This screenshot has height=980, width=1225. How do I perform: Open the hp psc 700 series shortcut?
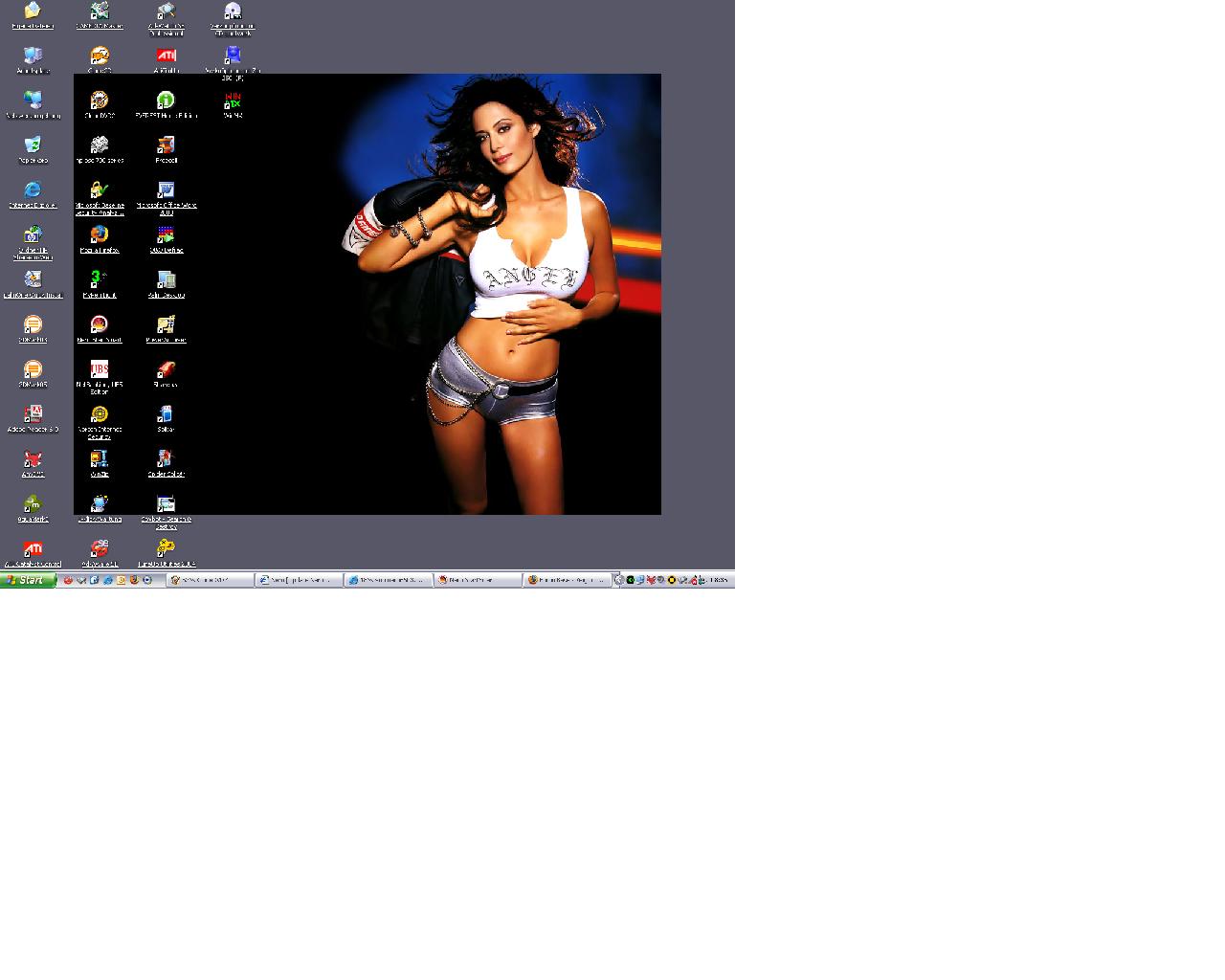coord(100,145)
